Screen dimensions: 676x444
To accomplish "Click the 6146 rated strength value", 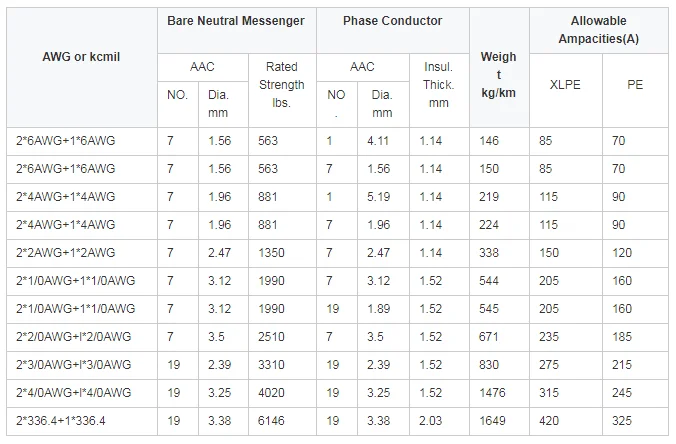I will click(x=271, y=421).
